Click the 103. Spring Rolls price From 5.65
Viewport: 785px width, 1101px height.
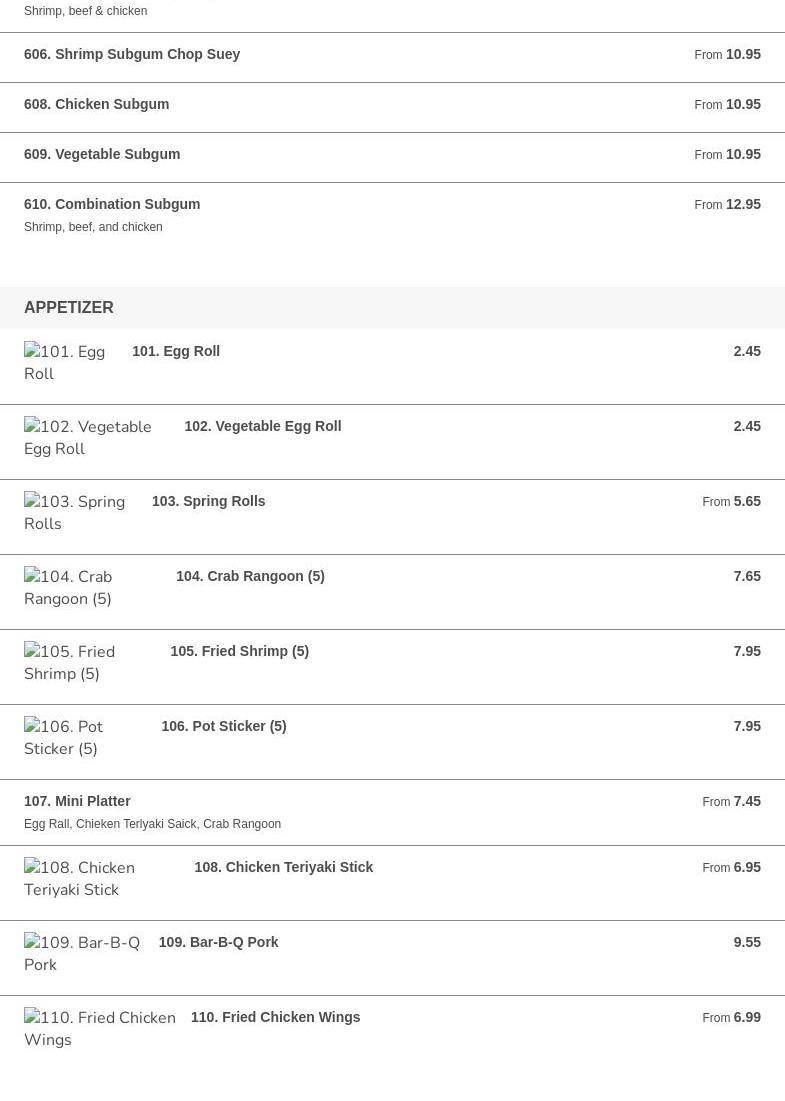731,501
